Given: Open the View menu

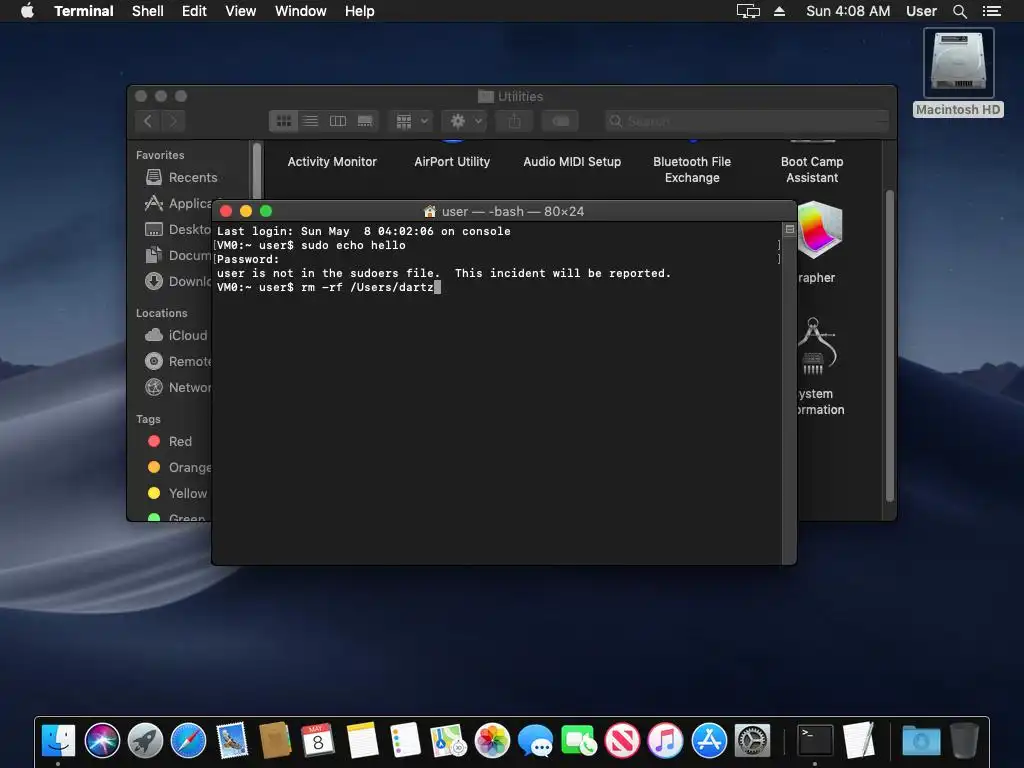Looking at the screenshot, I should [x=240, y=11].
